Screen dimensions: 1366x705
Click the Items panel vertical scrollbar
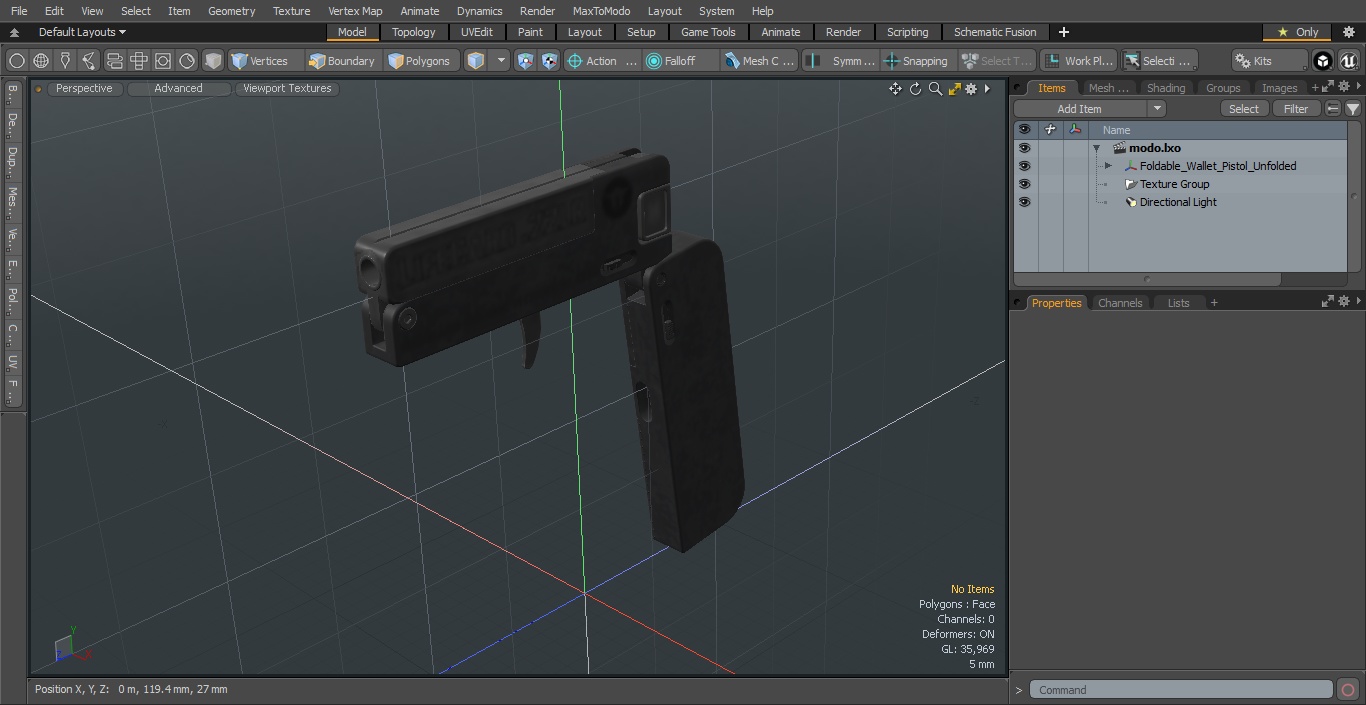coord(1355,197)
